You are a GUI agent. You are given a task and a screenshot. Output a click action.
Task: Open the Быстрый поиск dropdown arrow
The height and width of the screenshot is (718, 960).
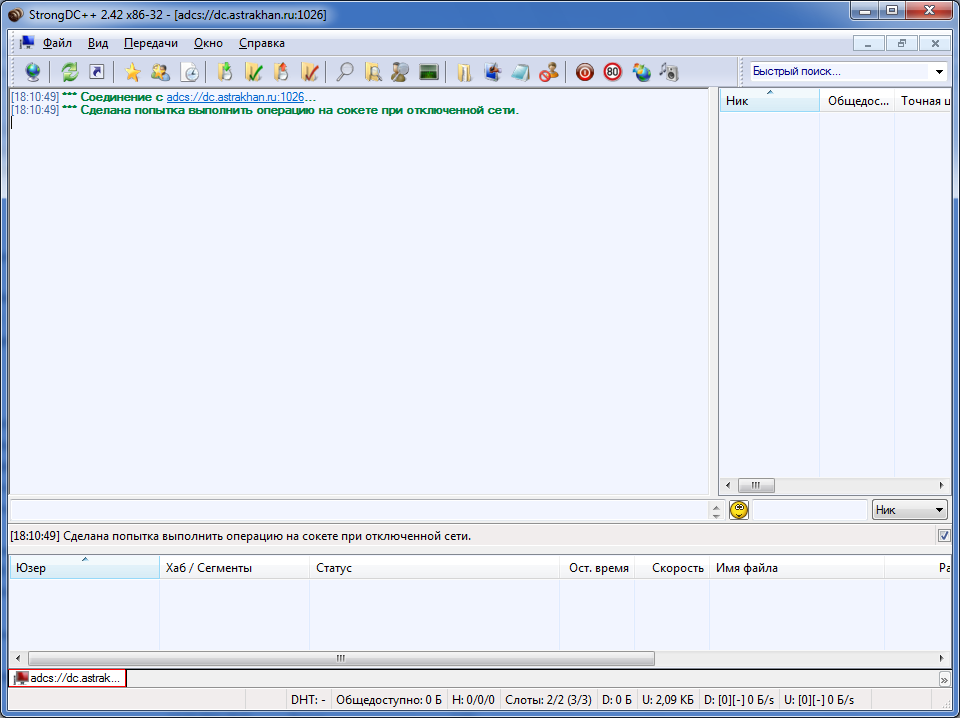click(x=940, y=72)
